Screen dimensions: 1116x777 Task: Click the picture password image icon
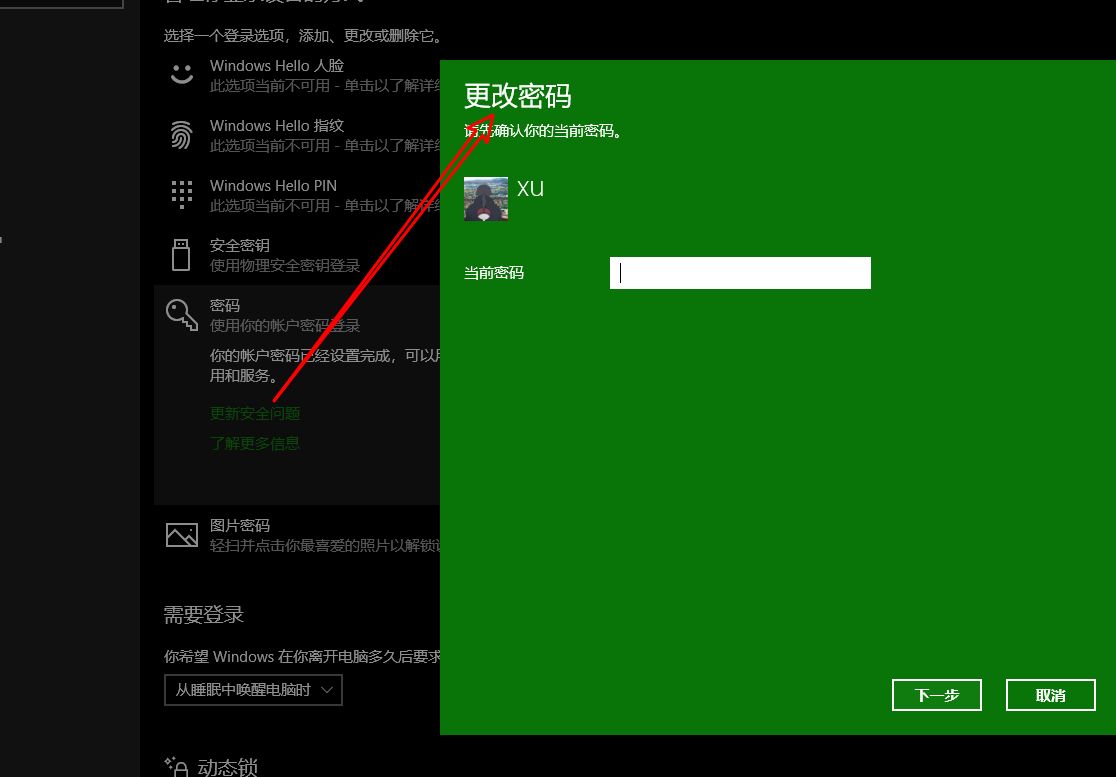pos(181,535)
